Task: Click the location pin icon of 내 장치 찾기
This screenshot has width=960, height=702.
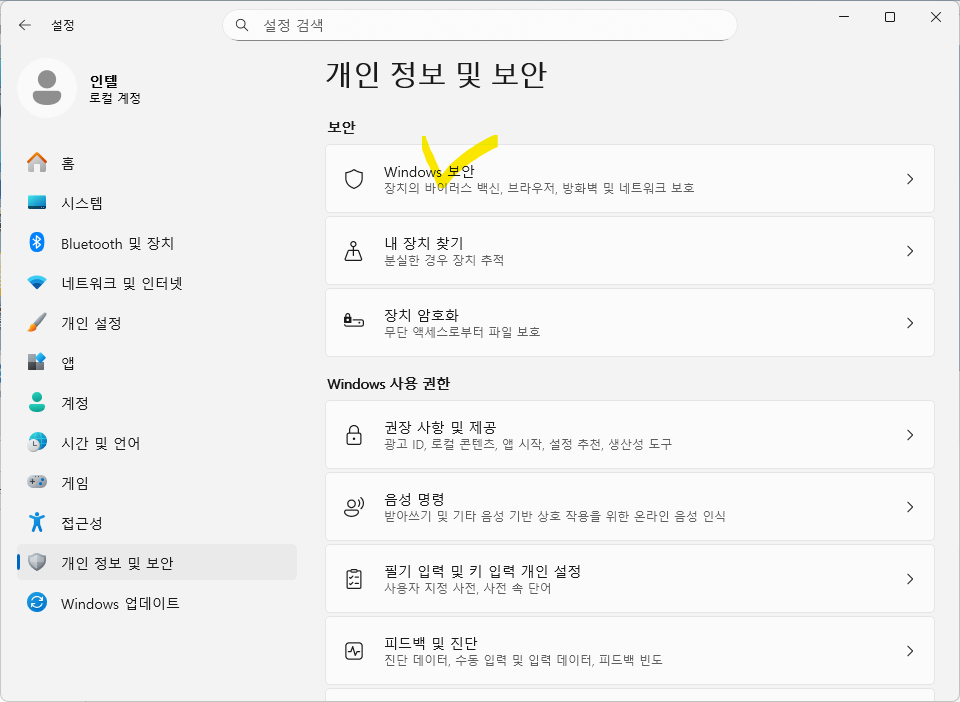Action: point(353,251)
